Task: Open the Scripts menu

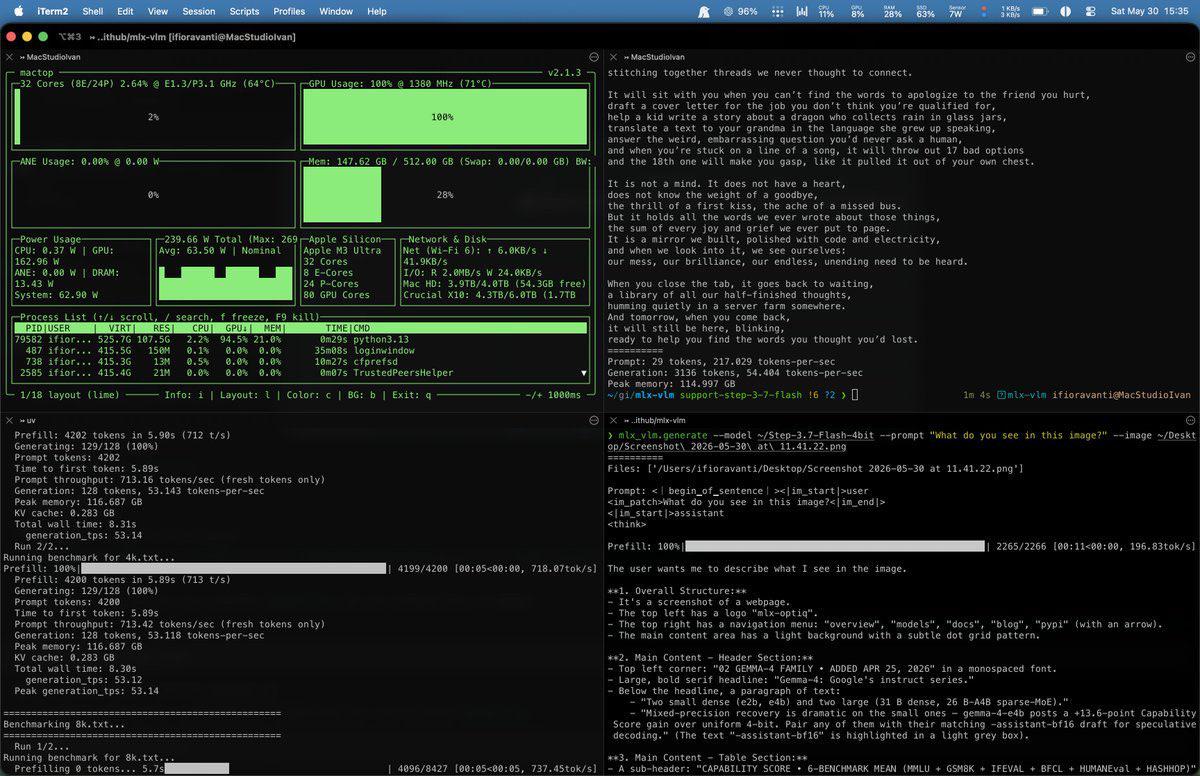Action: [244, 12]
